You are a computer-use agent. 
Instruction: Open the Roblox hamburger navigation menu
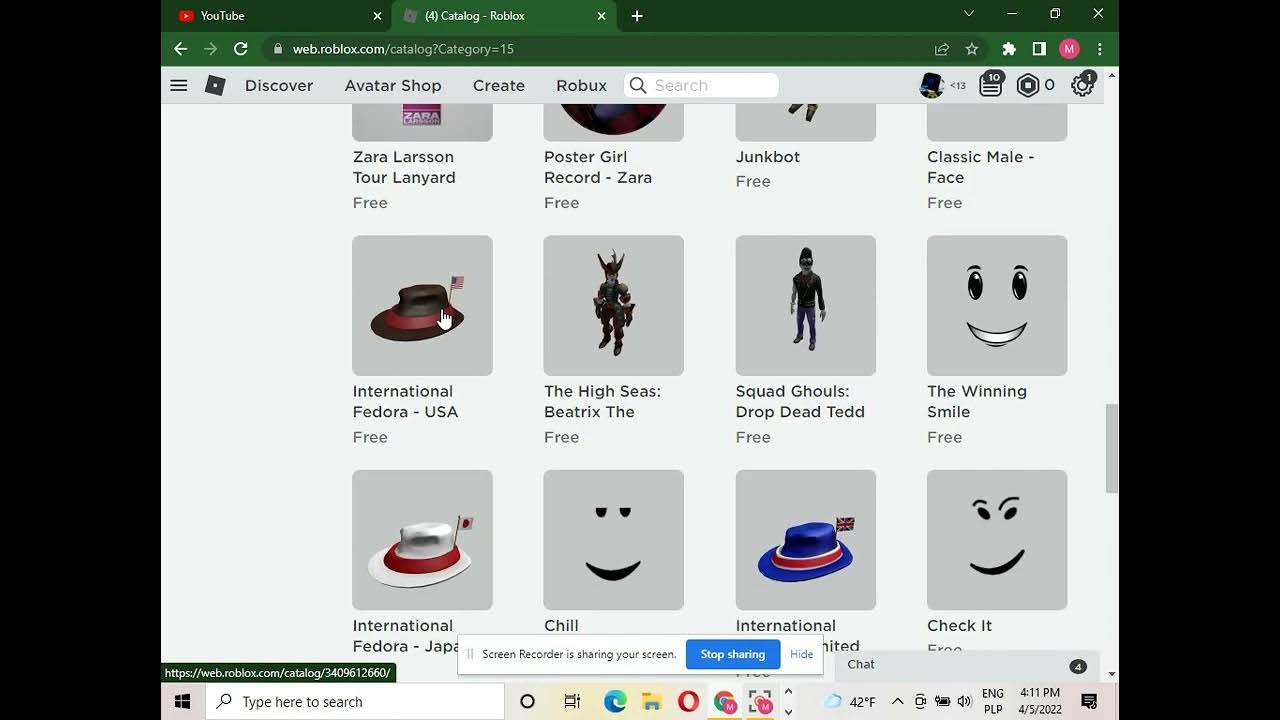tap(179, 86)
